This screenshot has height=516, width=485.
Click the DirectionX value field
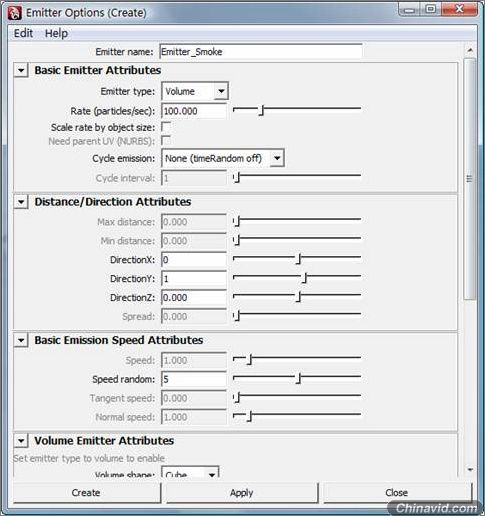coord(194,260)
